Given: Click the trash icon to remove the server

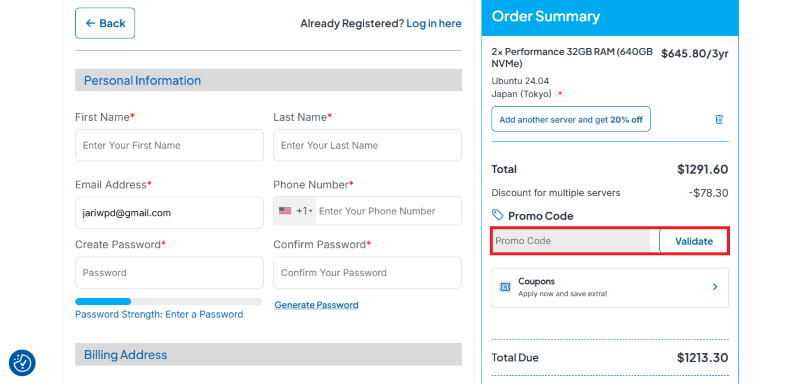Looking at the screenshot, I should click(719, 119).
